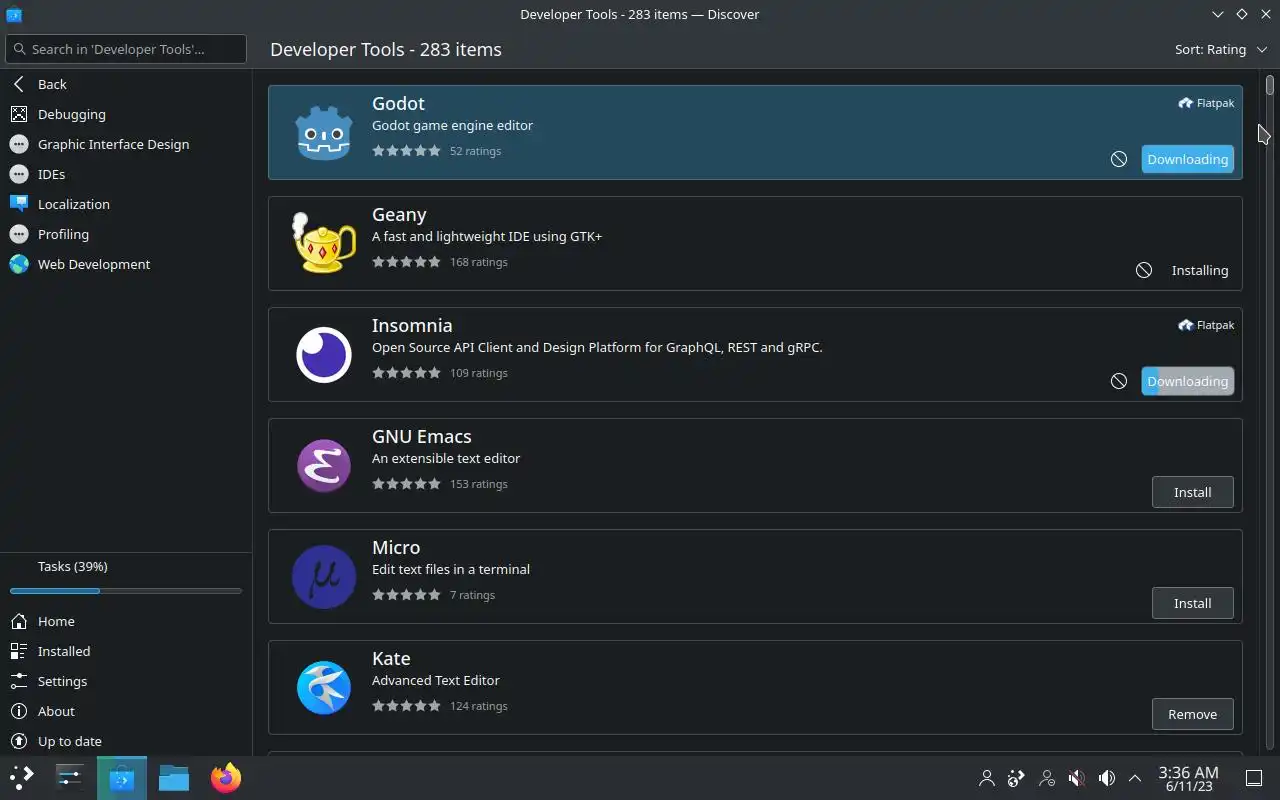Cancel the Godot download
Viewport: 1280px width, 800px height.
click(x=1119, y=159)
